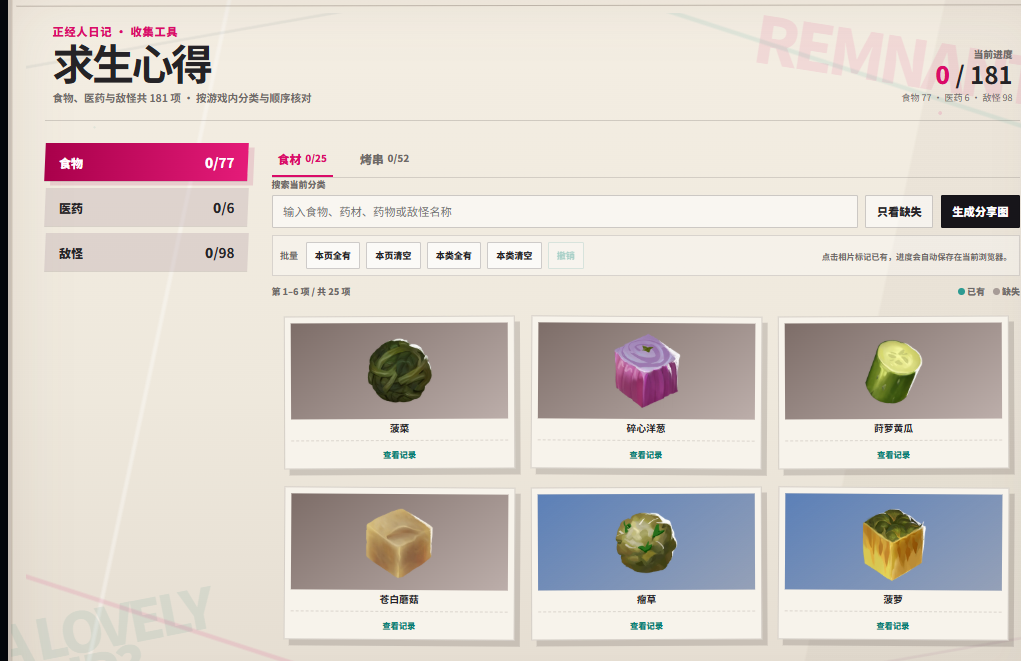Click the 搜索当前分类 label
Screen dimensions: 1021x661
click(x=298, y=185)
